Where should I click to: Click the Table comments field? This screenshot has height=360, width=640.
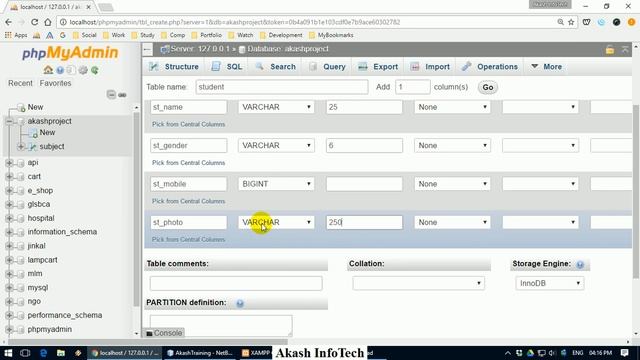point(236,283)
